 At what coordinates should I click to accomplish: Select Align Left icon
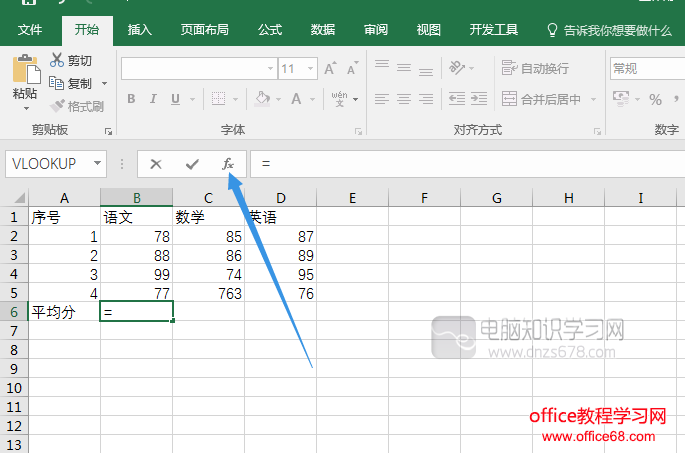(x=382, y=99)
